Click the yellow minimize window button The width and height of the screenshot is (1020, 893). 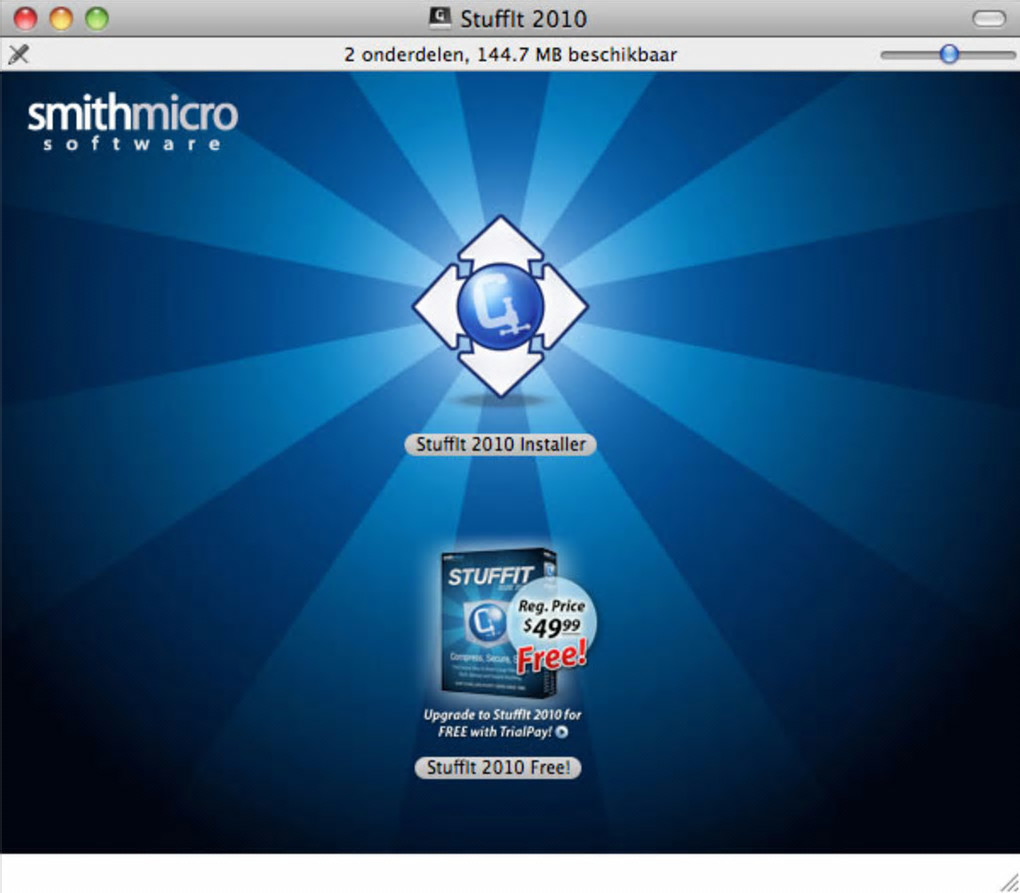click(61, 19)
